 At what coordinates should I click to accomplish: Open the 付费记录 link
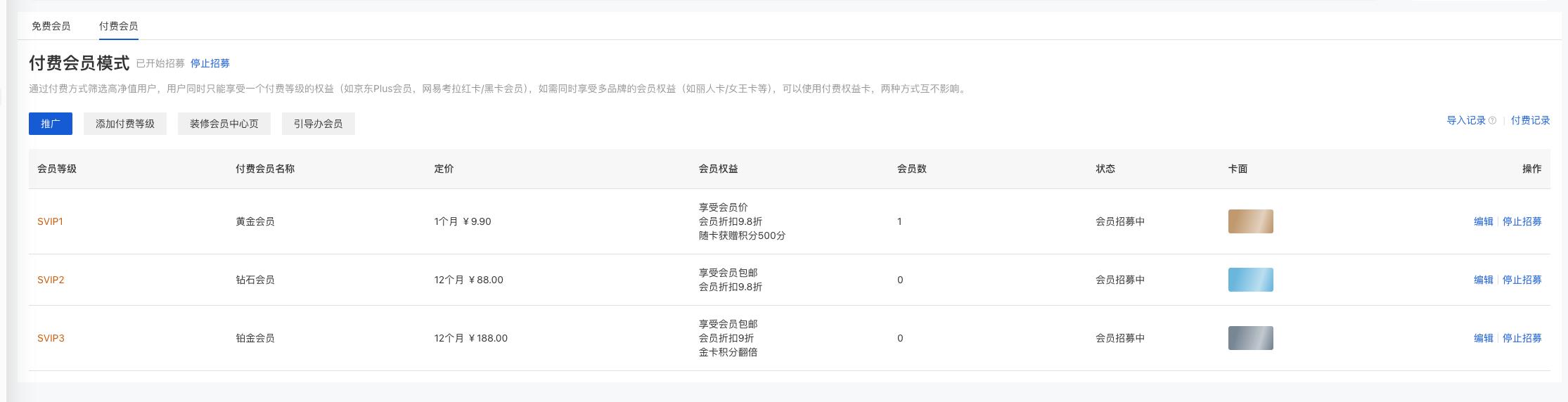coord(1531,121)
